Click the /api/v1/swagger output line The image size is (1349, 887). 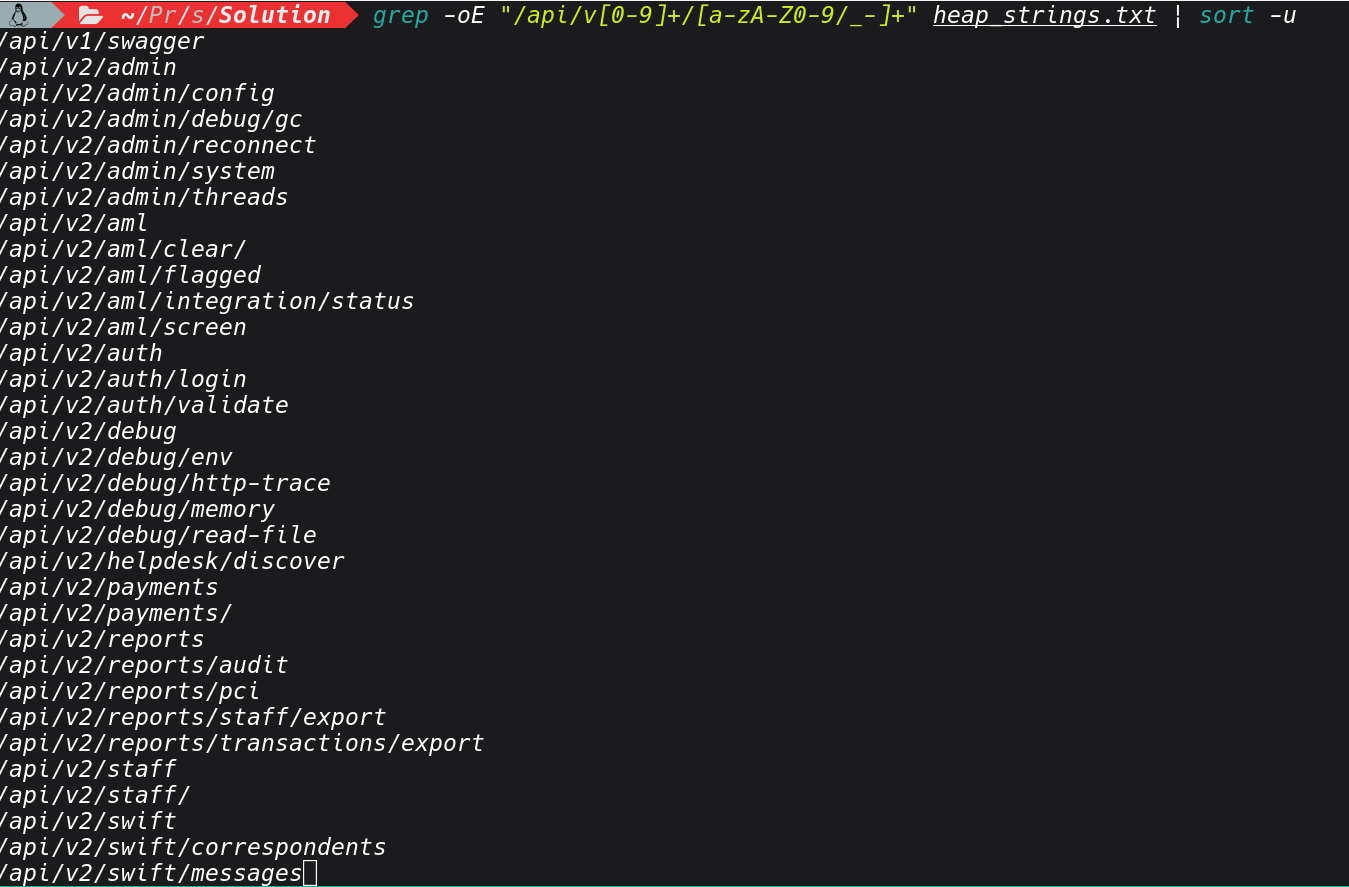(101, 41)
